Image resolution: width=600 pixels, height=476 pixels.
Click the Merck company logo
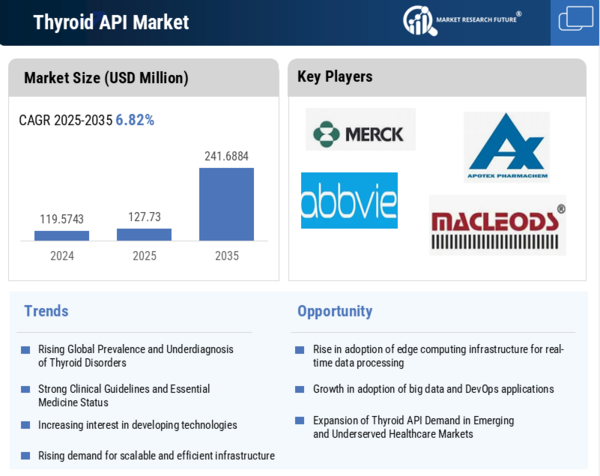(x=360, y=132)
